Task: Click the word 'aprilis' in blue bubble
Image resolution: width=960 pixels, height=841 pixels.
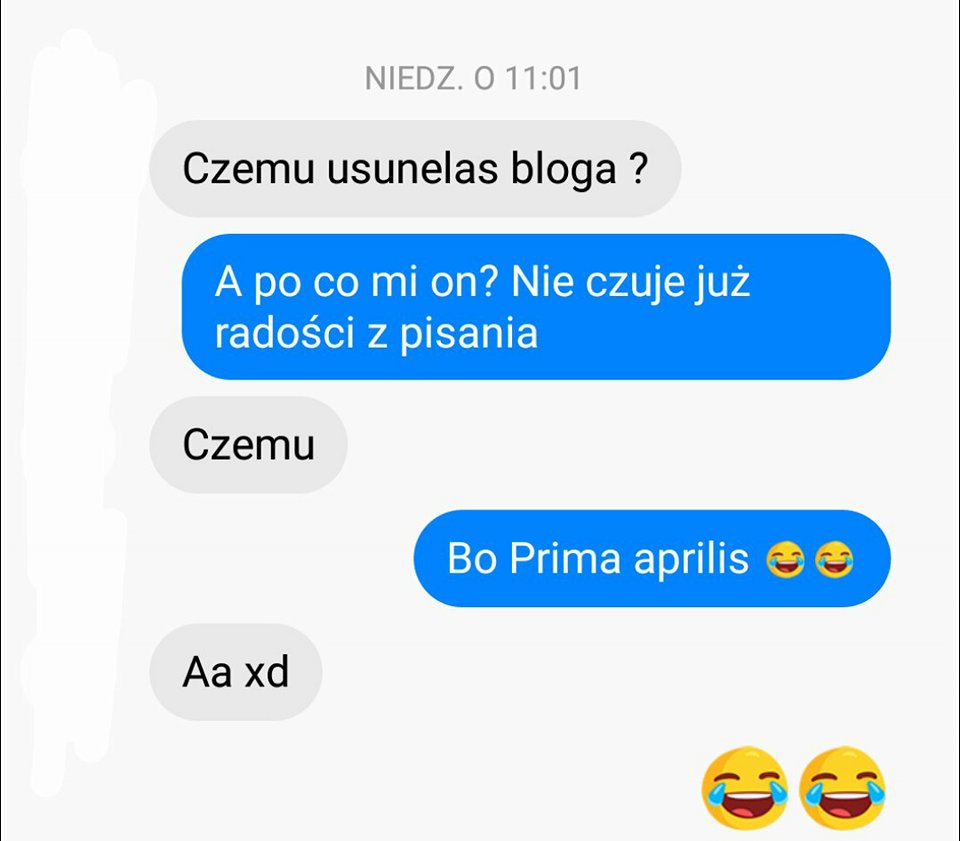Action: [x=691, y=559]
